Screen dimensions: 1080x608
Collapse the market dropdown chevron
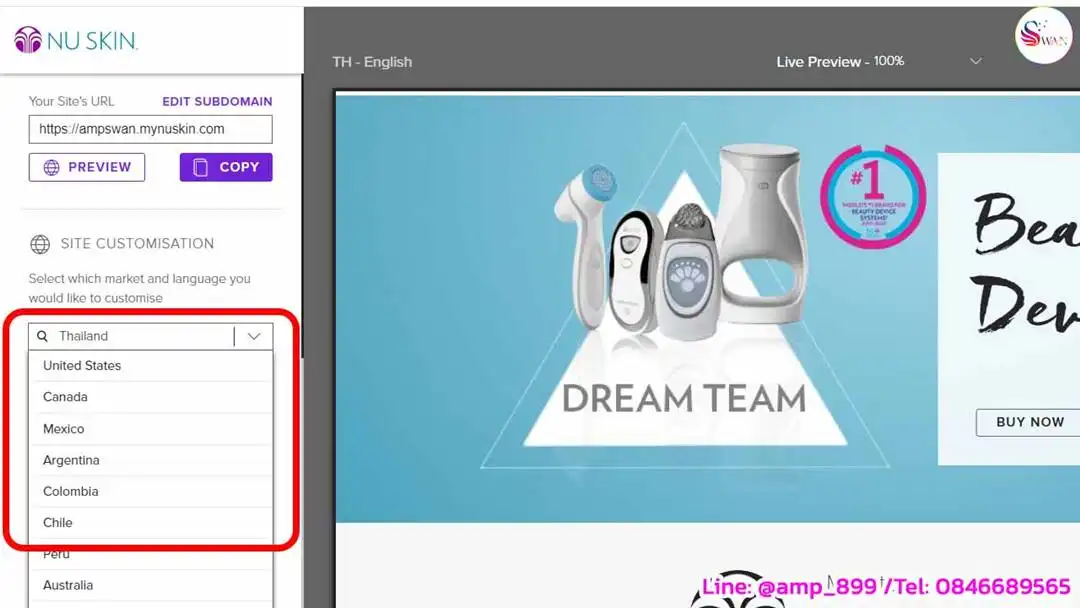[254, 337]
